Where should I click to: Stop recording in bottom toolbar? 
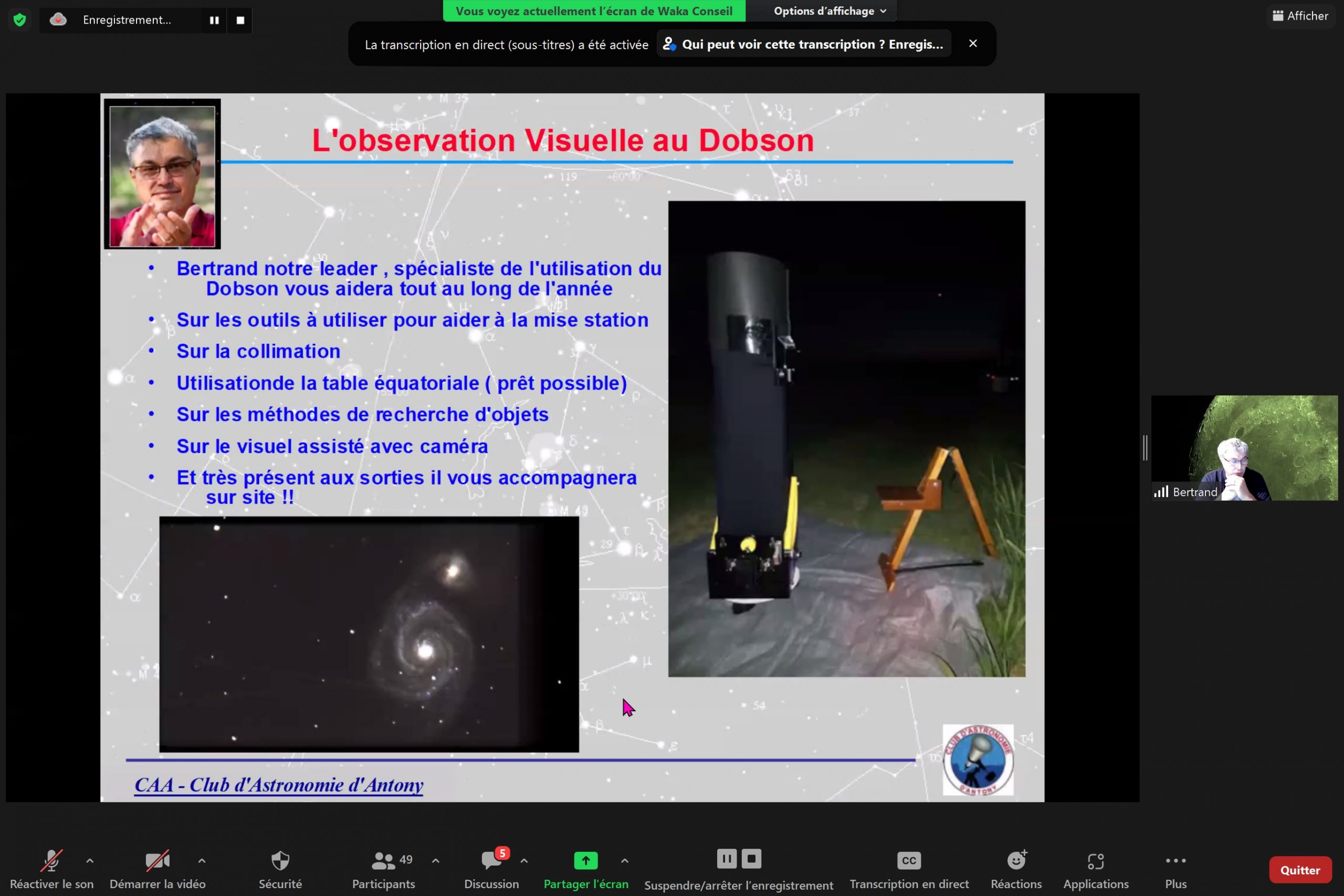tap(751, 858)
